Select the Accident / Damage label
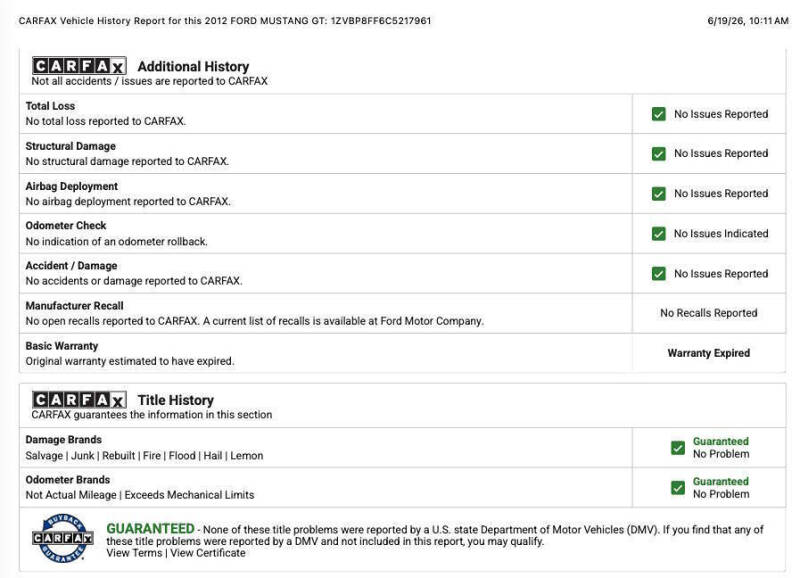 pyautogui.click(x=71, y=266)
